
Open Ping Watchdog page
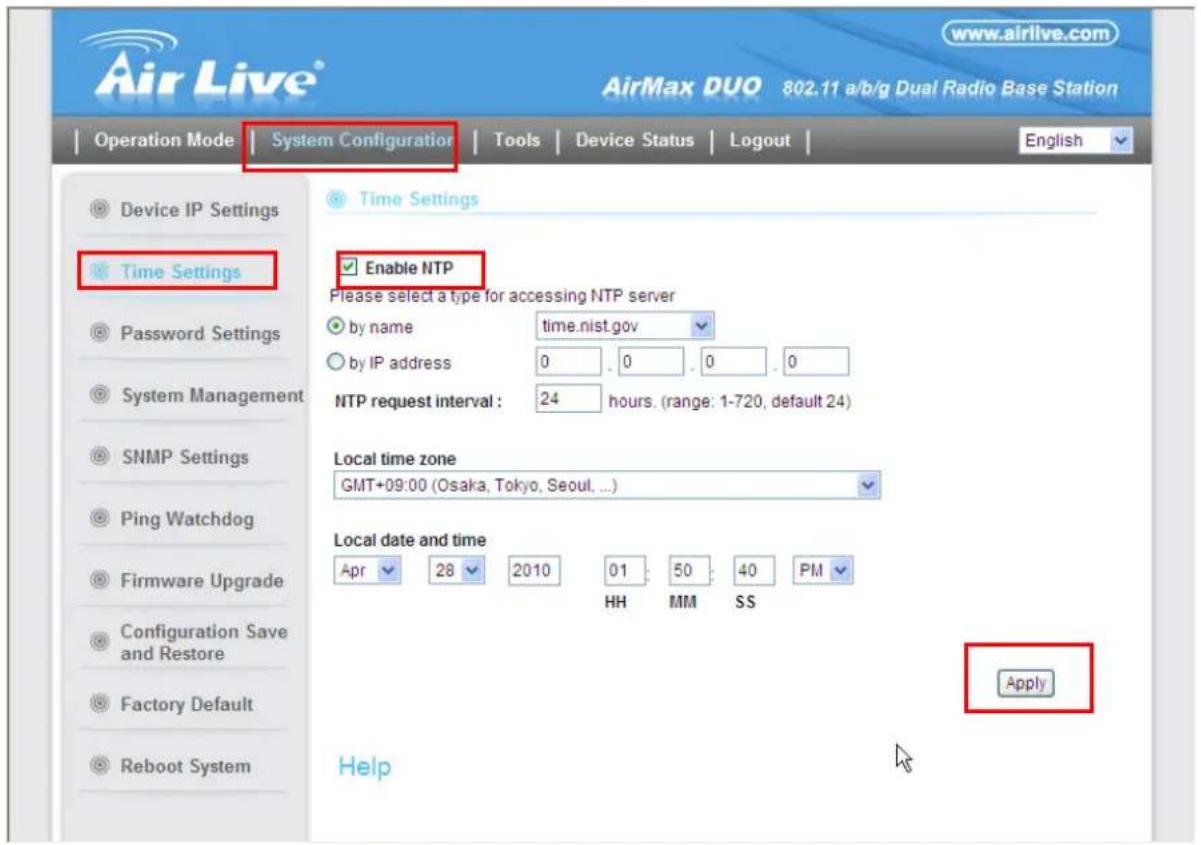(x=187, y=519)
